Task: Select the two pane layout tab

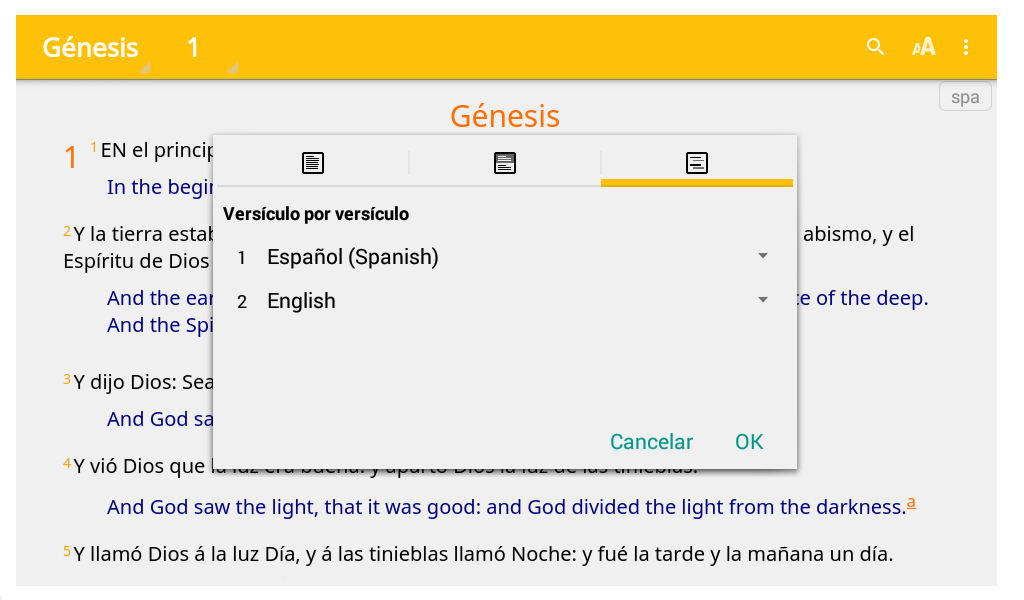Action: pyautogui.click(x=505, y=163)
